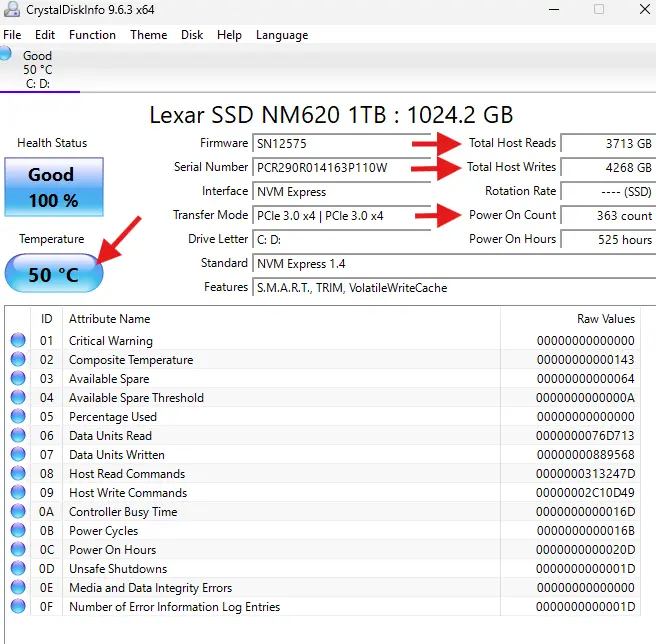Click the Drive Letter field
Screen dimensions: 656x644
pyautogui.click(x=342, y=239)
